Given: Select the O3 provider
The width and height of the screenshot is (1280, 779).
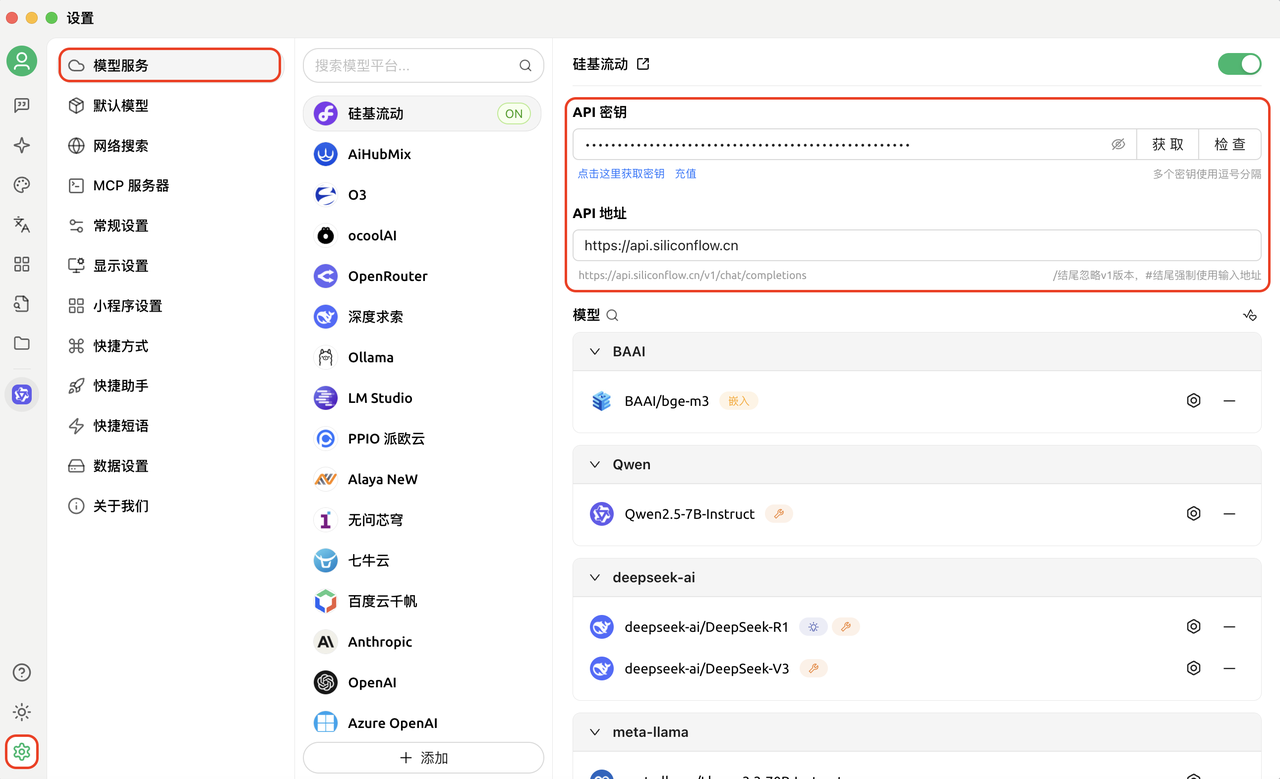Looking at the screenshot, I should click(422, 195).
